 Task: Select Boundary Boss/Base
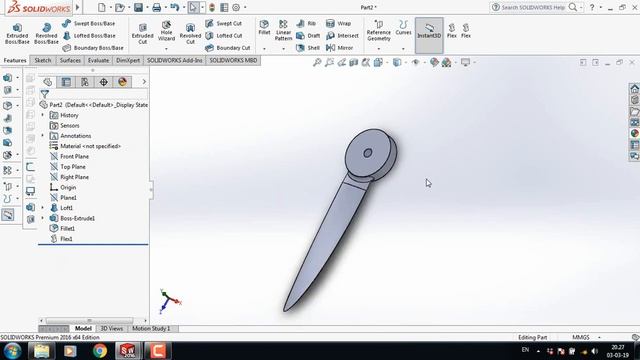[x=93, y=48]
